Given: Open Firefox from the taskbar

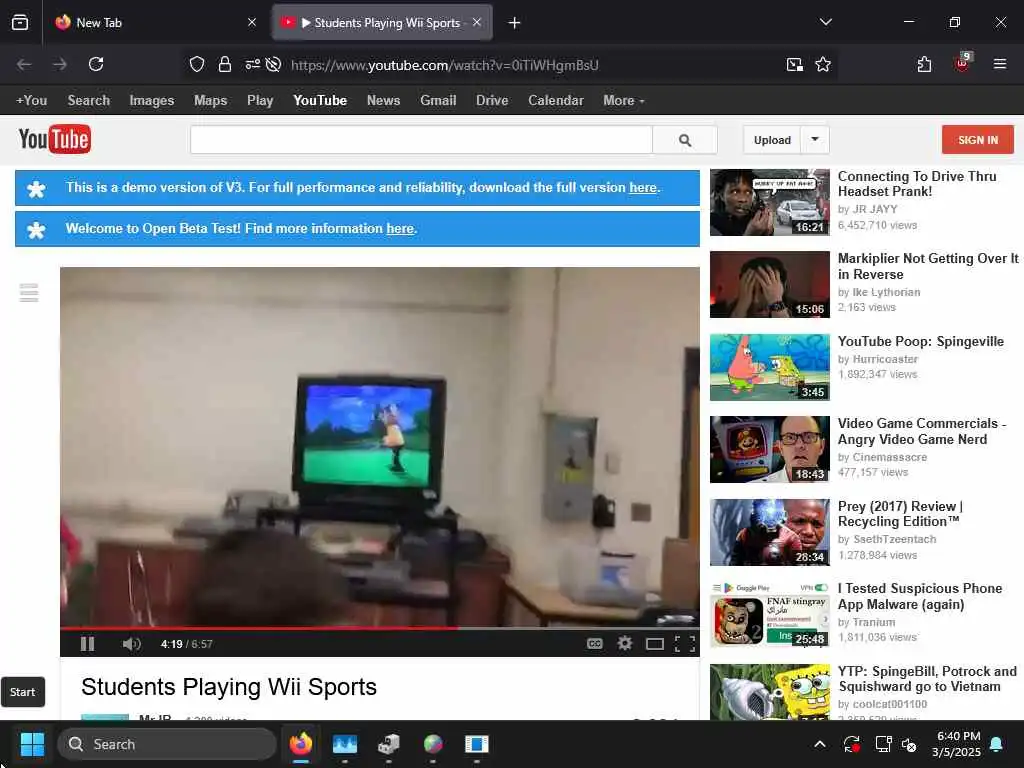Looking at the screenshot, I should tap(300, 744).
